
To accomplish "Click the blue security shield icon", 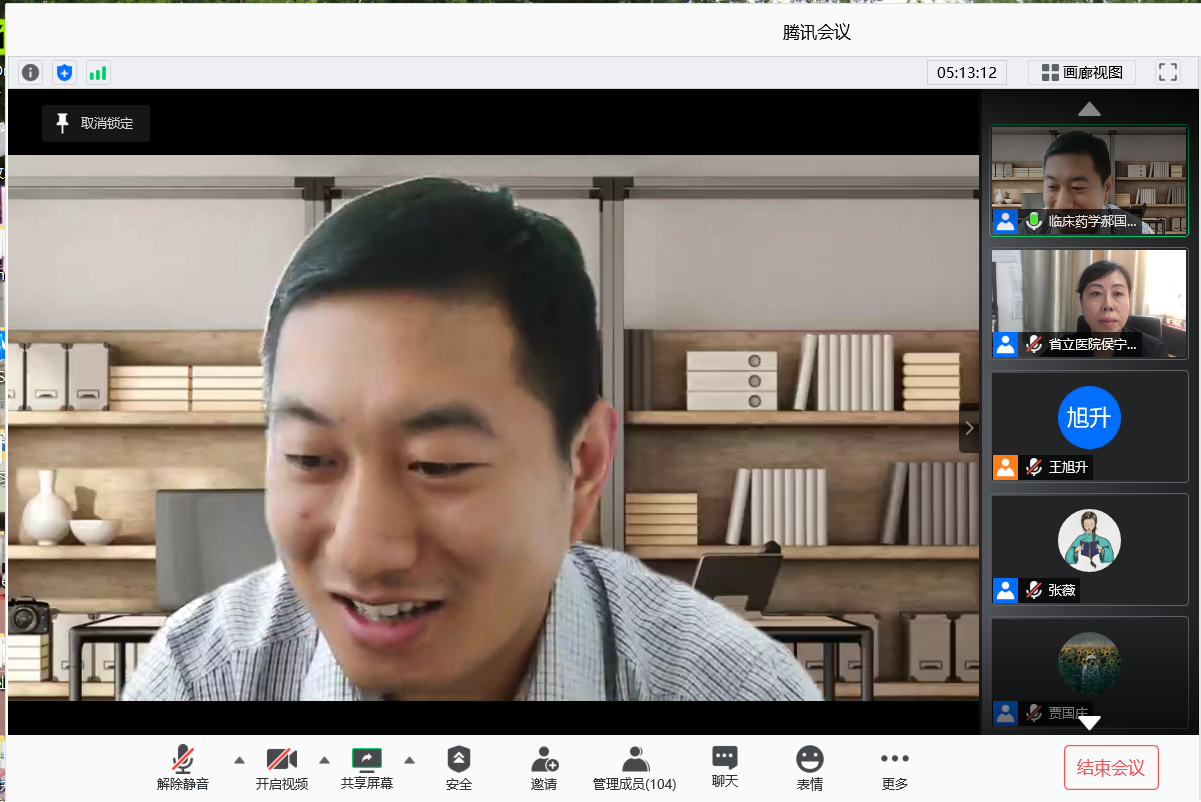I will pos(65,72).
